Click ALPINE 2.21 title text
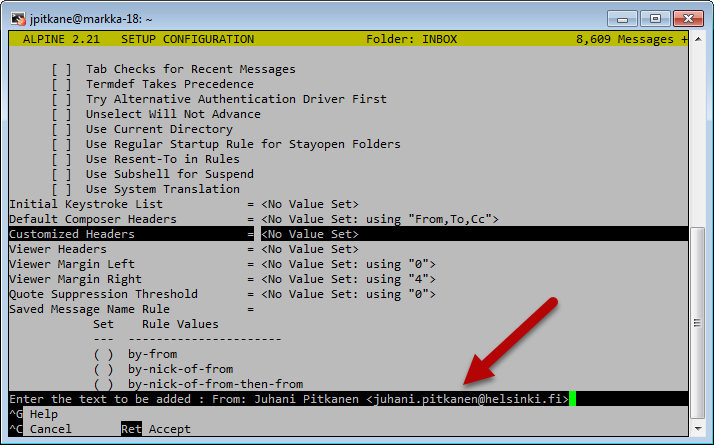 [x=61, y=40]
